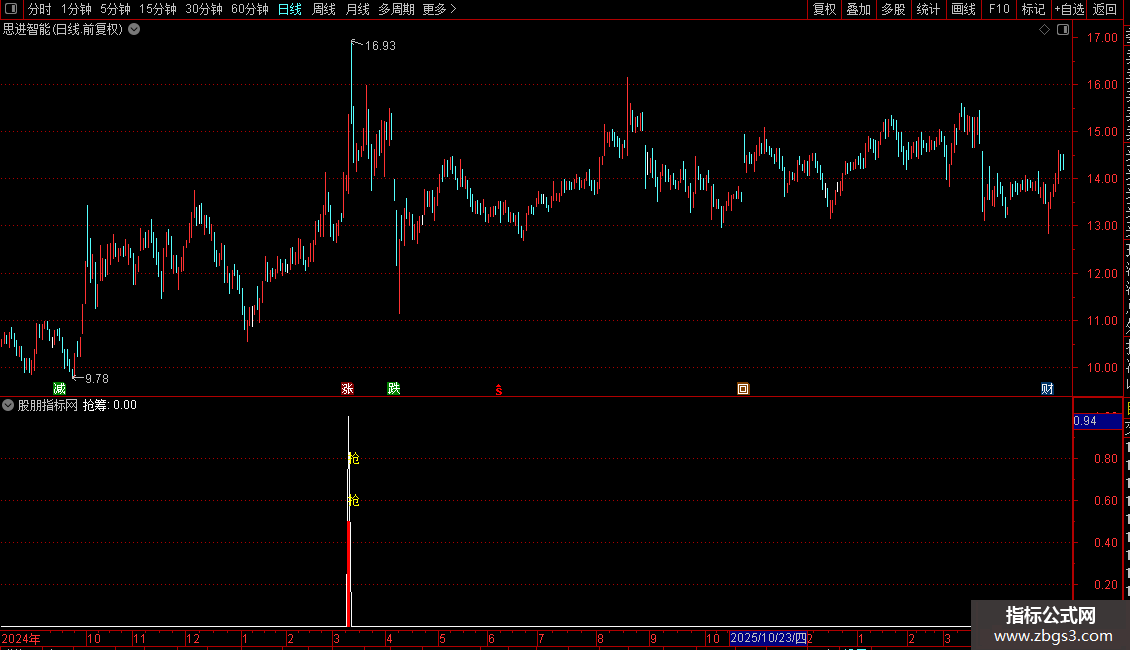The width and height of the screenshot is (1130, 650).
Task: Open the 多周期 tab
Action: tap(396, 9)
